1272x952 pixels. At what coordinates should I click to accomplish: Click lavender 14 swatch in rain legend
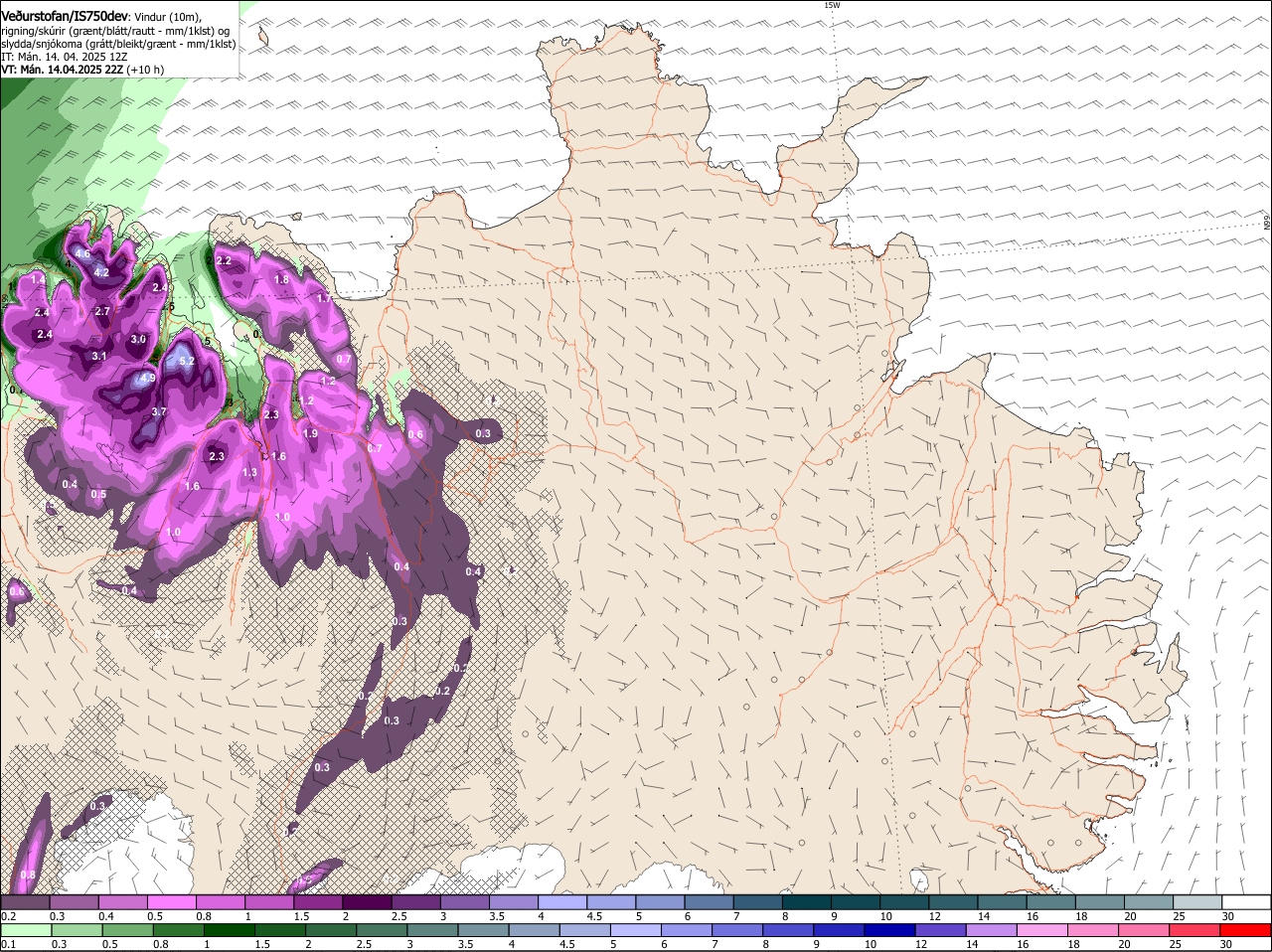pyautogui.click(x=990, y=930)
